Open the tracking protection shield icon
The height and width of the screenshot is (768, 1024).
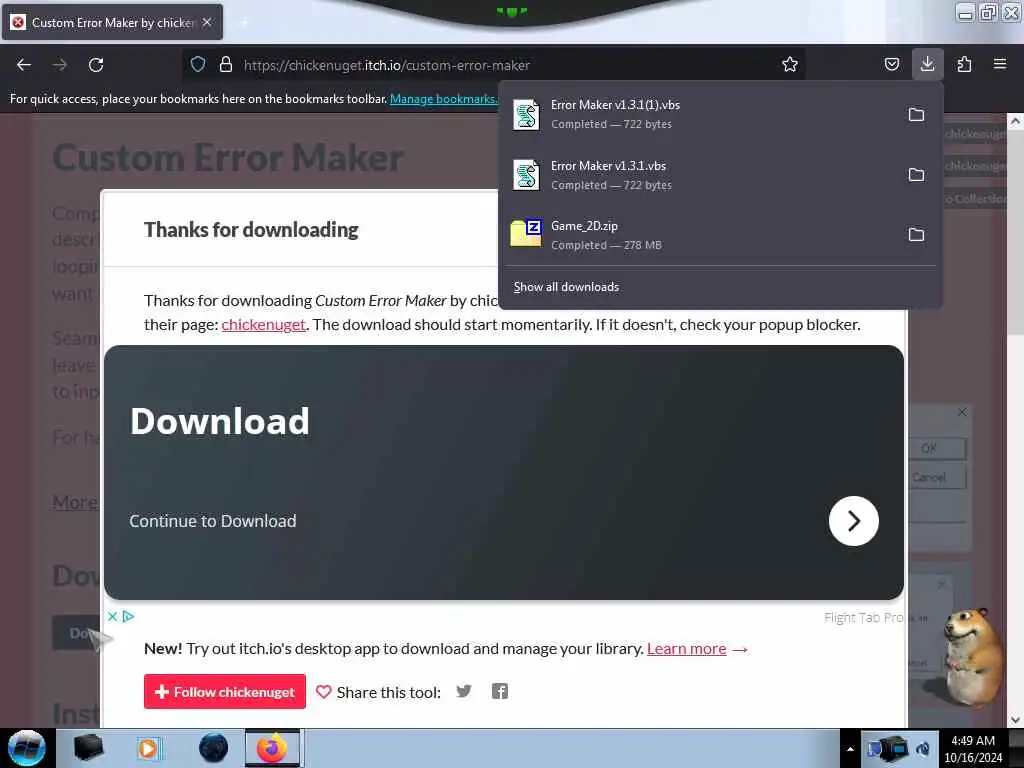click(x=198, y=64)
